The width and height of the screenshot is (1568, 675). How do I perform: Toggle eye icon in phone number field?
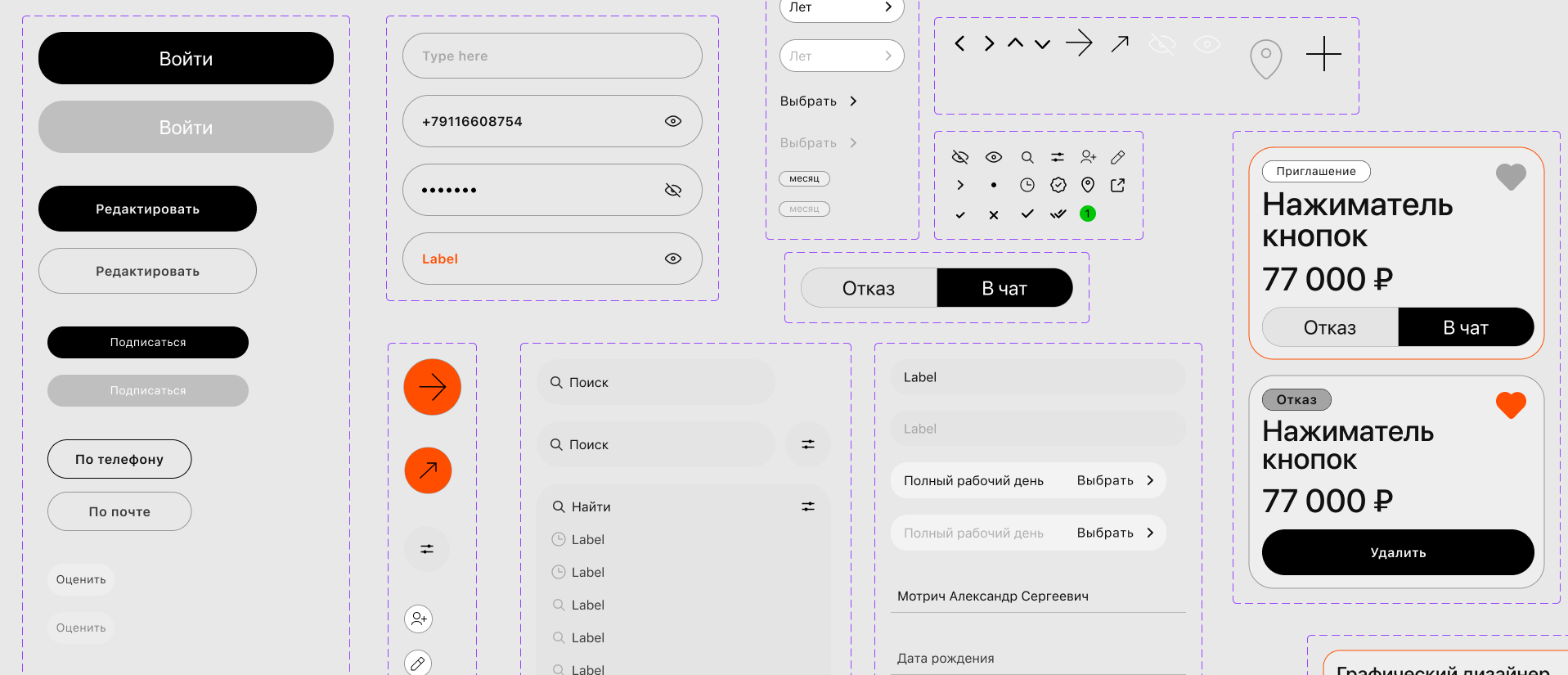[673, 121]
